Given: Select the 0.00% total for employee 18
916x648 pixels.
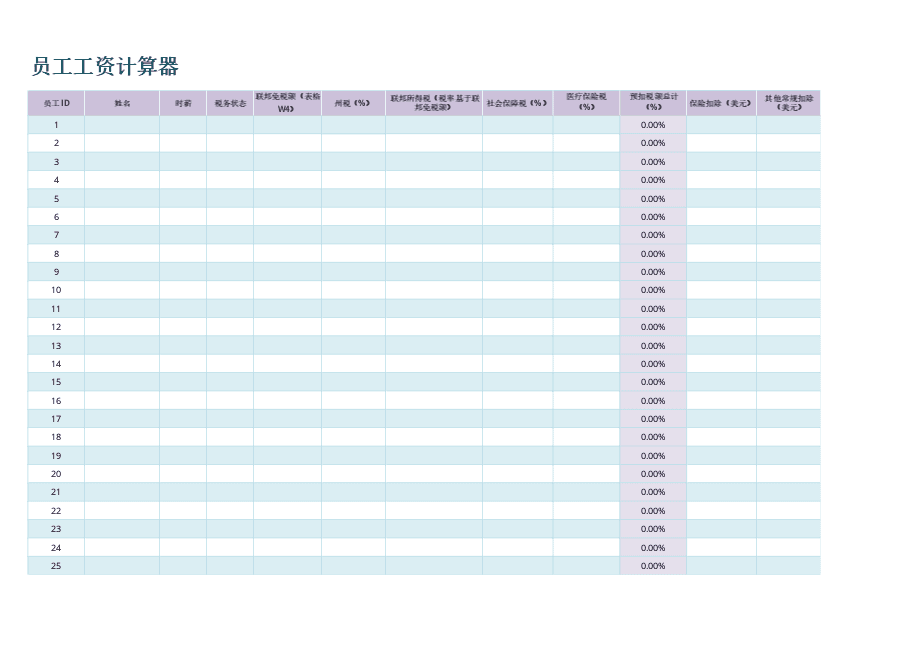Looking at the screenshot, I should pos(653,437).
